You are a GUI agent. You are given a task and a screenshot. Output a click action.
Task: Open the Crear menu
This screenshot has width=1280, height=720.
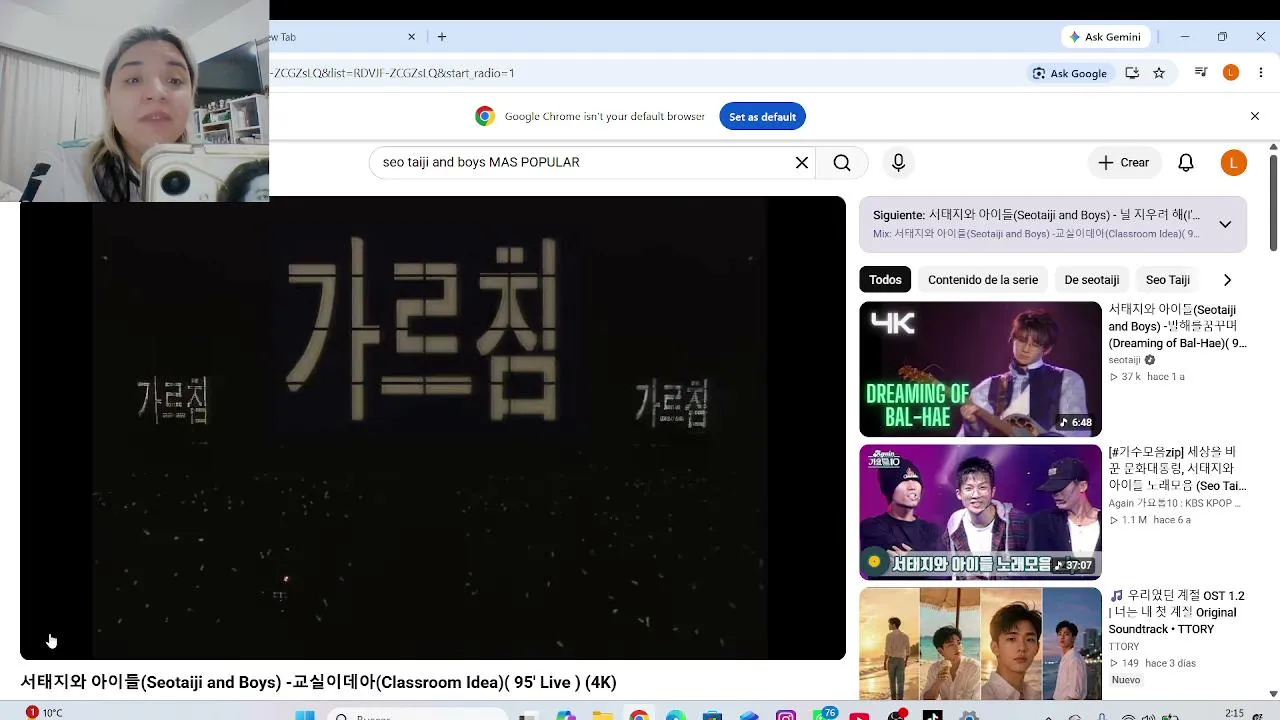click(1124, 162)
